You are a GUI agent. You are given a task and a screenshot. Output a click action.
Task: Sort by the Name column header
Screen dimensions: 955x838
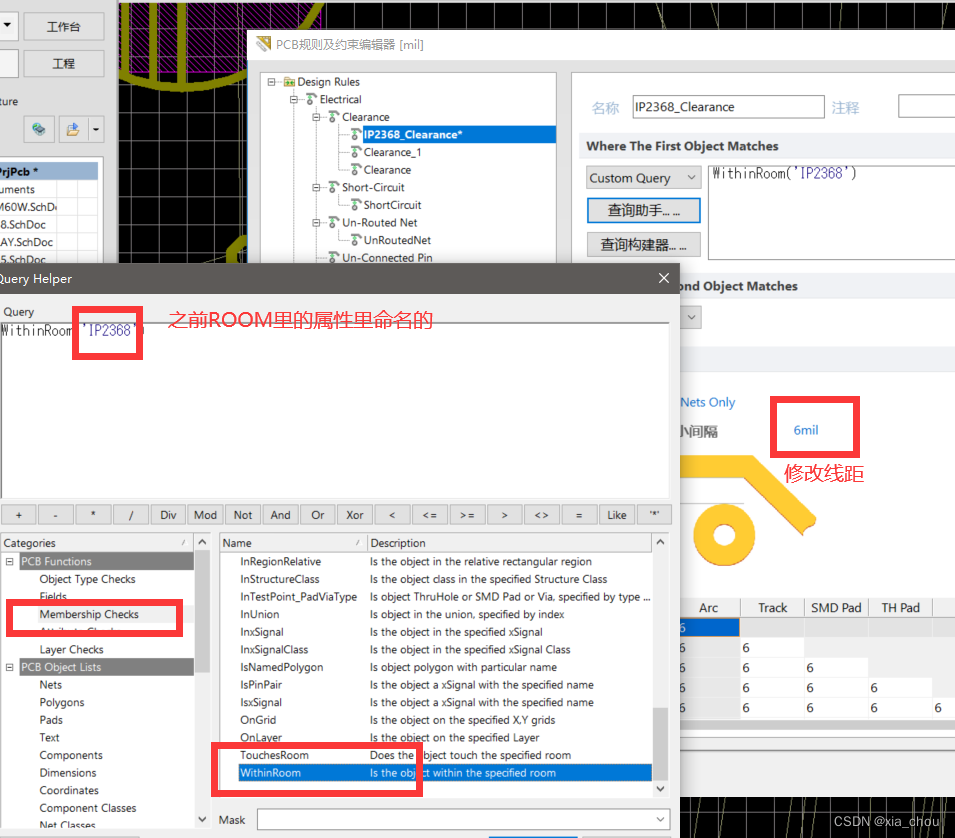pyautogui.click(x=293, y=543)
